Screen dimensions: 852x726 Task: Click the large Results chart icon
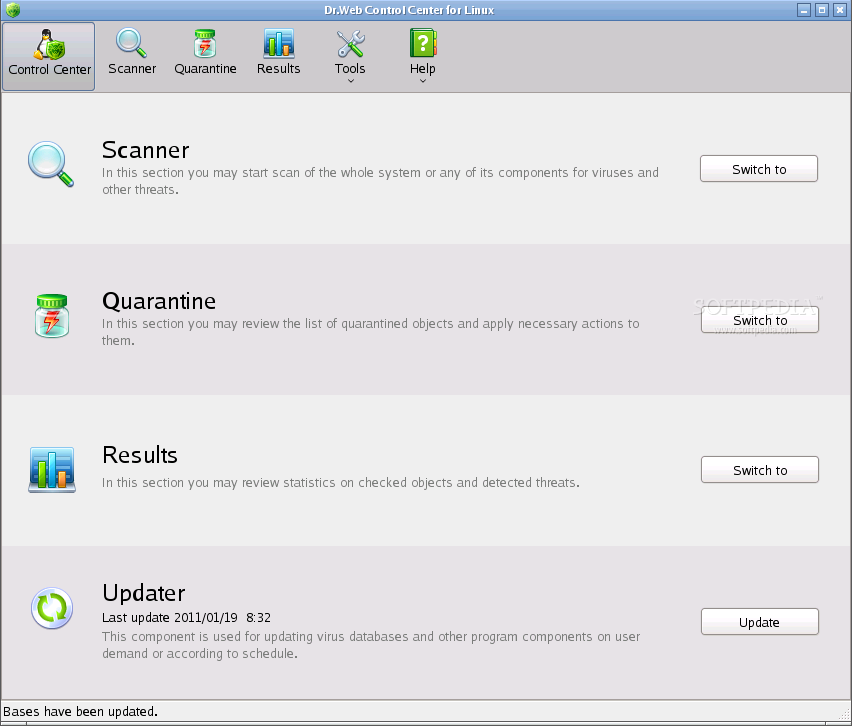pos(52,470)
